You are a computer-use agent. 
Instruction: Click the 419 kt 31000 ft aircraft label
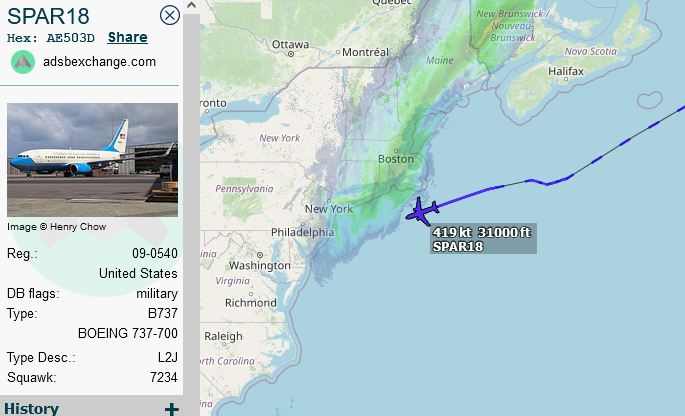click(483, 239)
